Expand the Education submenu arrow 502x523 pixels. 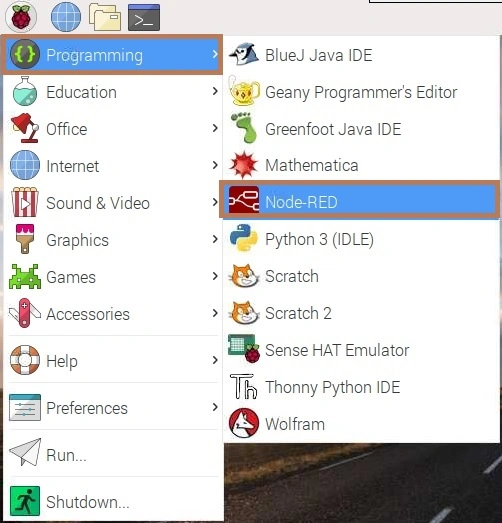pyautogui.click(x=215, y=91)
